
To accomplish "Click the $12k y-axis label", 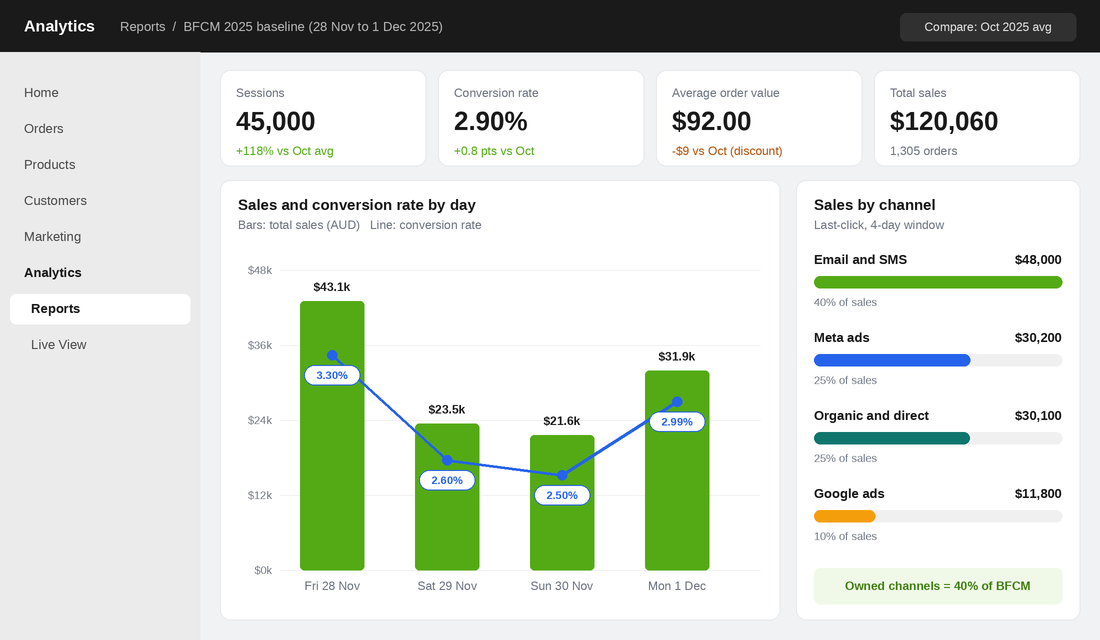I will coord(260,495).
